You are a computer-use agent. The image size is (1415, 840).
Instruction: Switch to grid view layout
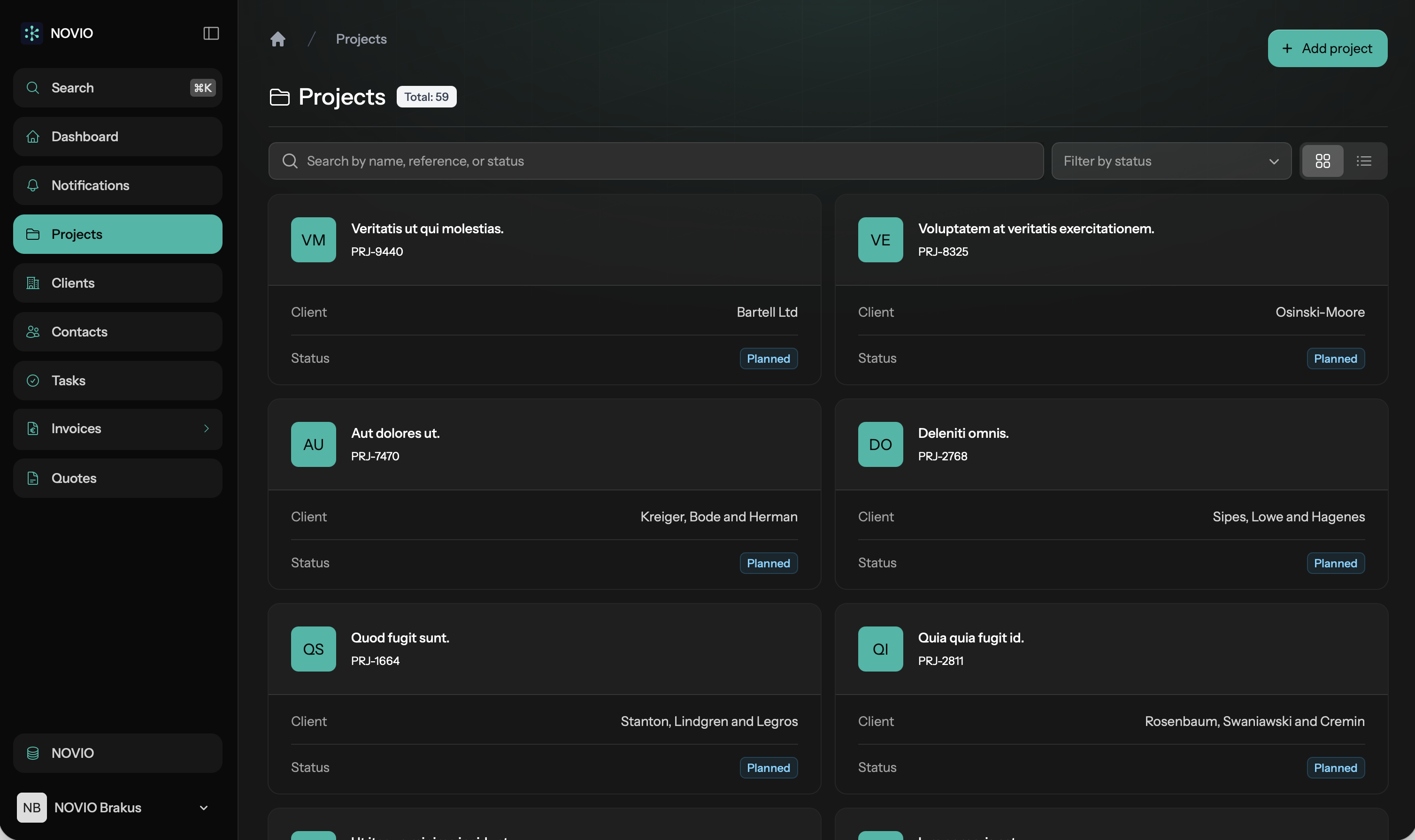pos(1323,161)
